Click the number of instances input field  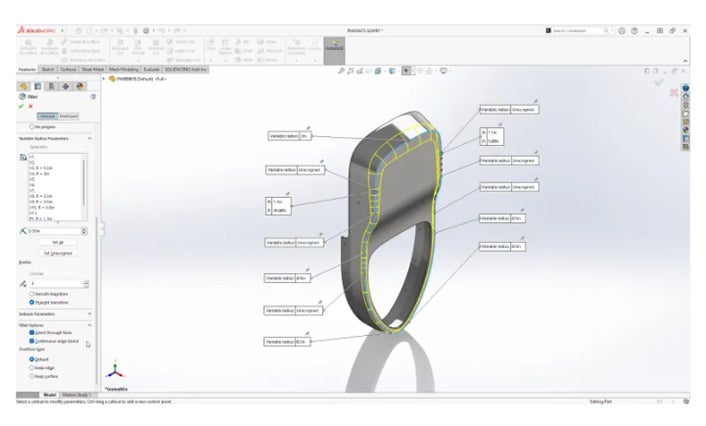click(56, 284)
